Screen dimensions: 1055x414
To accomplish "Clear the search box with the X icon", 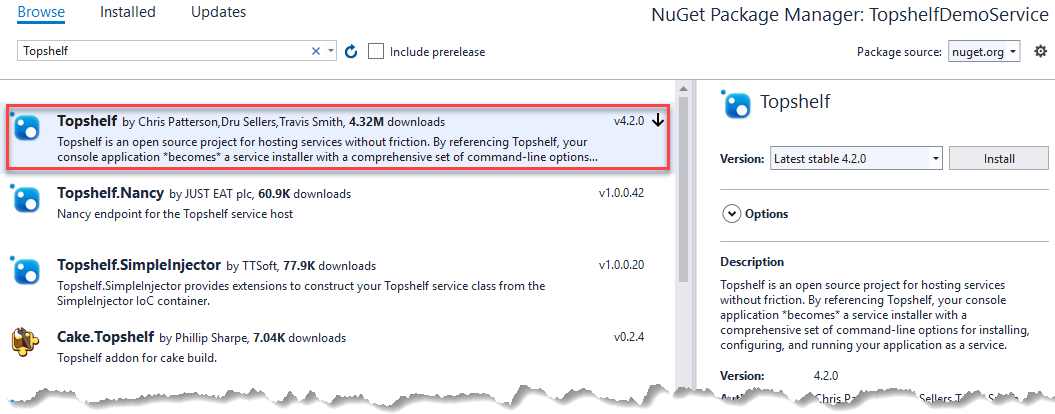I will 316,51.
